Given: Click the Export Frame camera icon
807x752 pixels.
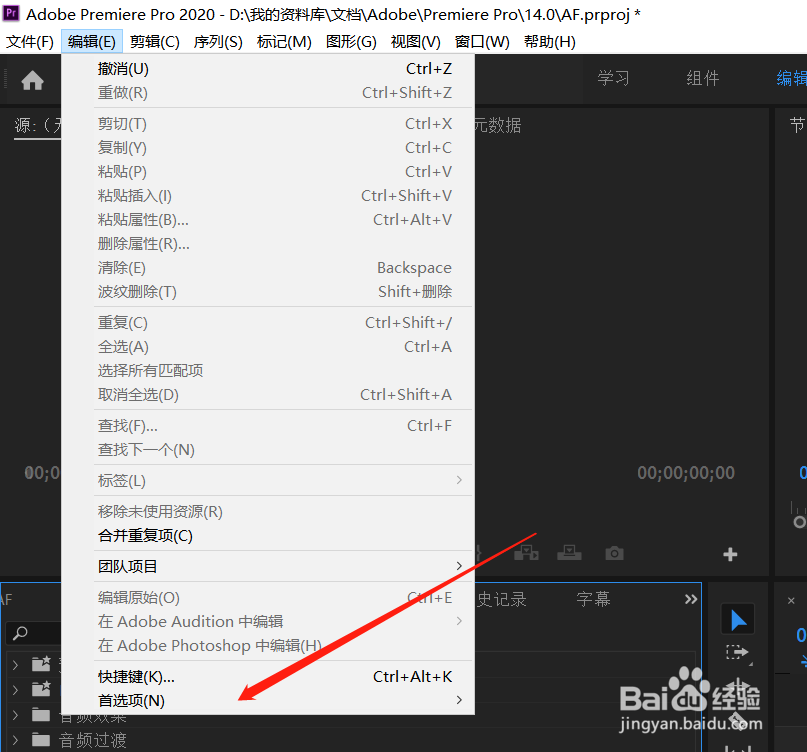Looking at the screenshot, I should tap(614, 553).
